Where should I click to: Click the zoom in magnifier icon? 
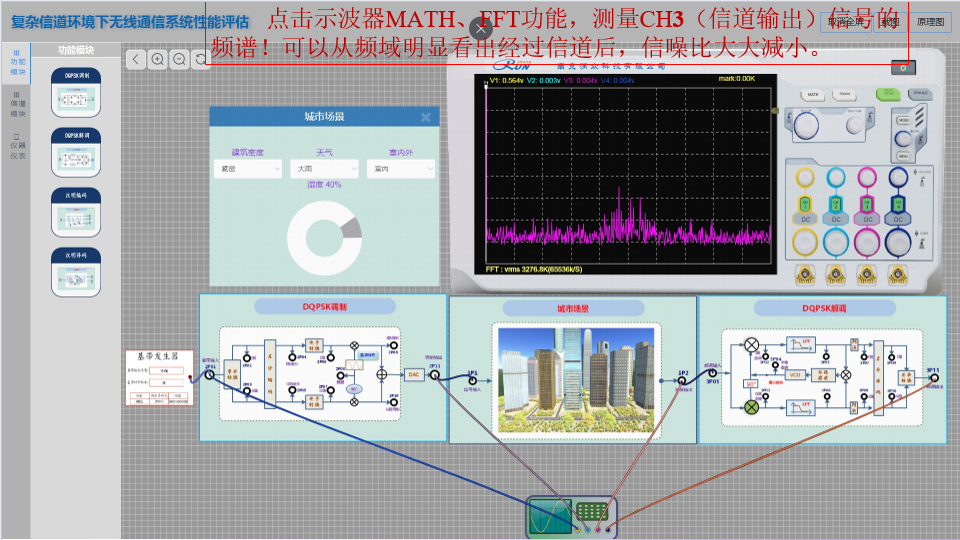click(158, 60)
